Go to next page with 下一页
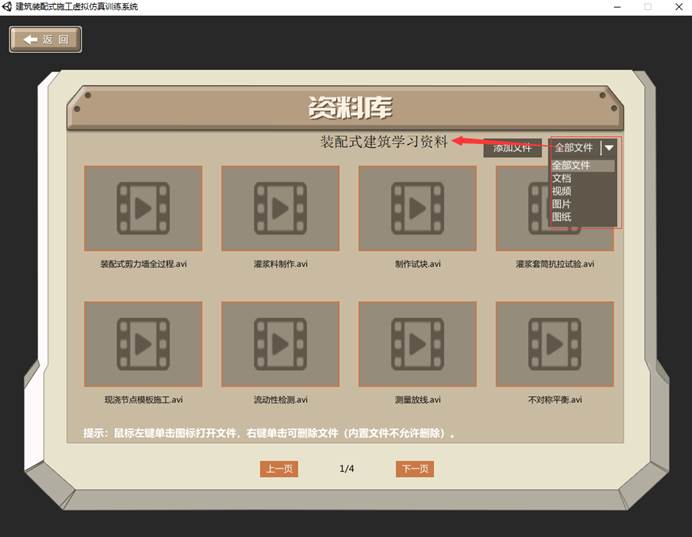The height and width of the screenshot is (537, 692). 414,469
